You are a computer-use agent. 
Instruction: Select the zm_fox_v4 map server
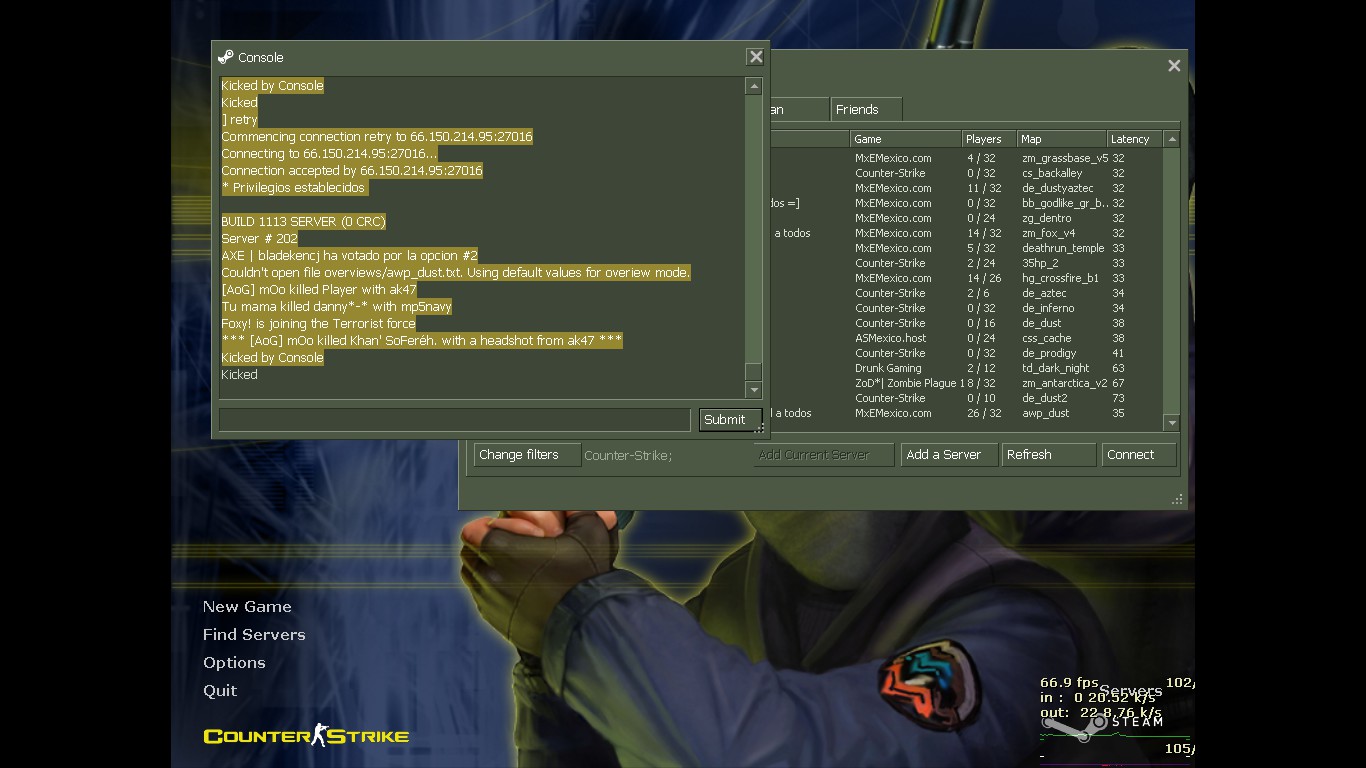pos(1048,233)
